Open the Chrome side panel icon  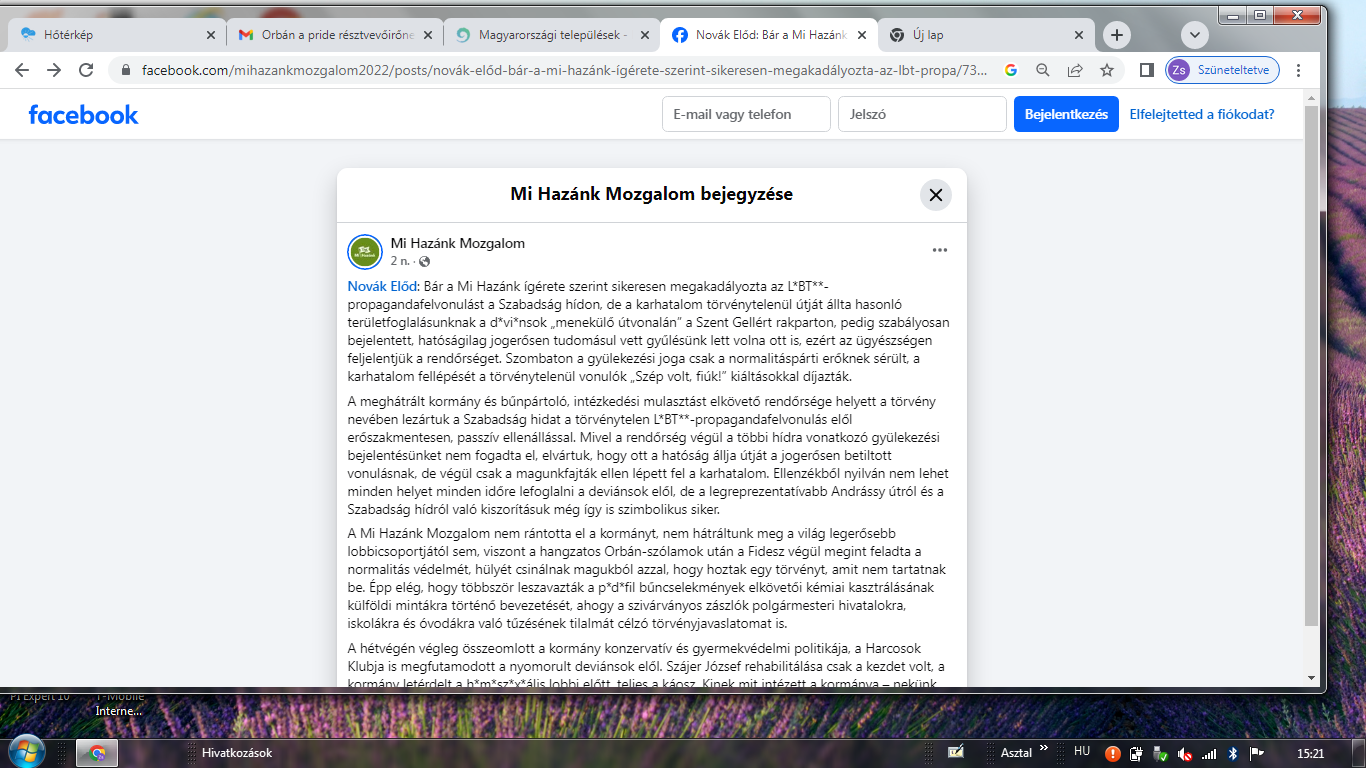click(x=1147, y=70)
